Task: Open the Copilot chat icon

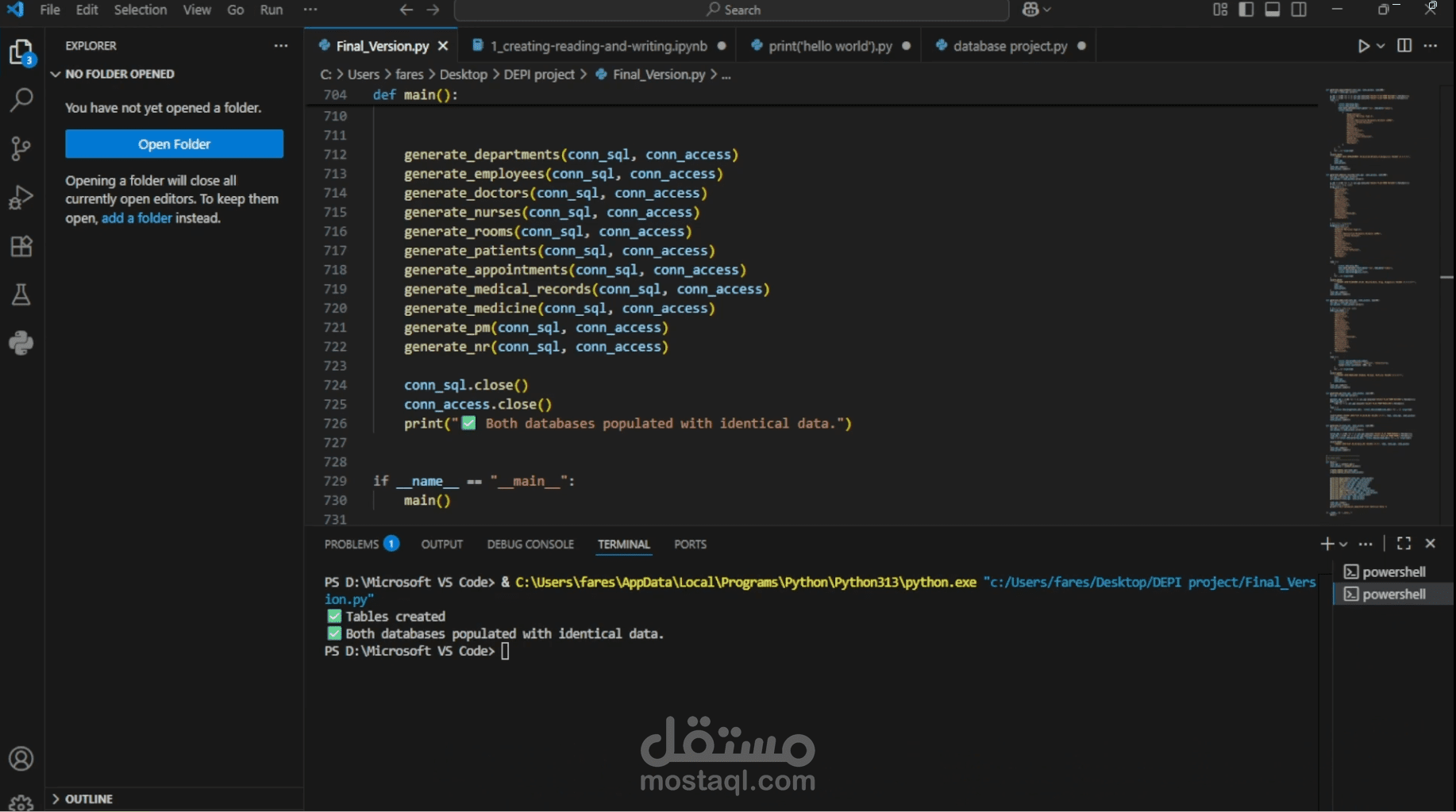Action: tap(1030, 10)
